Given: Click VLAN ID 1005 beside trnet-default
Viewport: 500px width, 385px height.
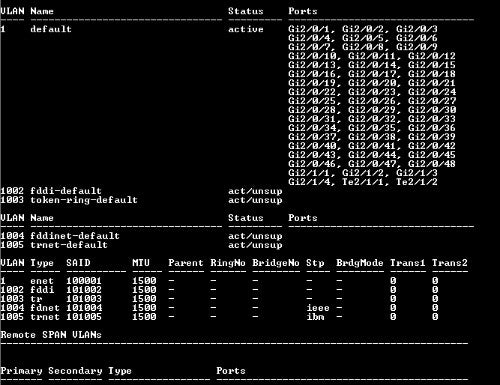Looking at the screenshot, I should click(x=12, y=245).
